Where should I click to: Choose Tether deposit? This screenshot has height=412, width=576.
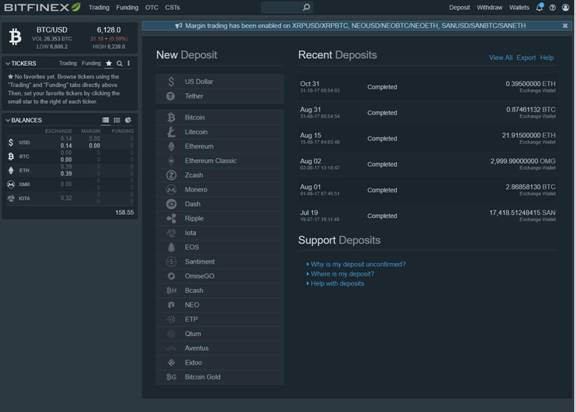tap(220, 96)
